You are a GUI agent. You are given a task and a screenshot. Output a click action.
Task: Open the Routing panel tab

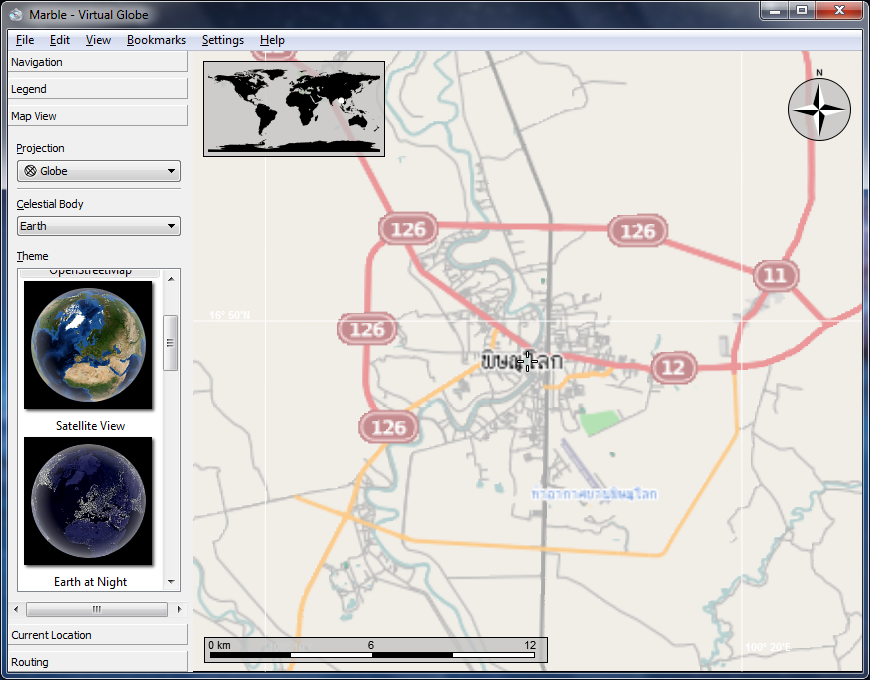pos(98,662)
